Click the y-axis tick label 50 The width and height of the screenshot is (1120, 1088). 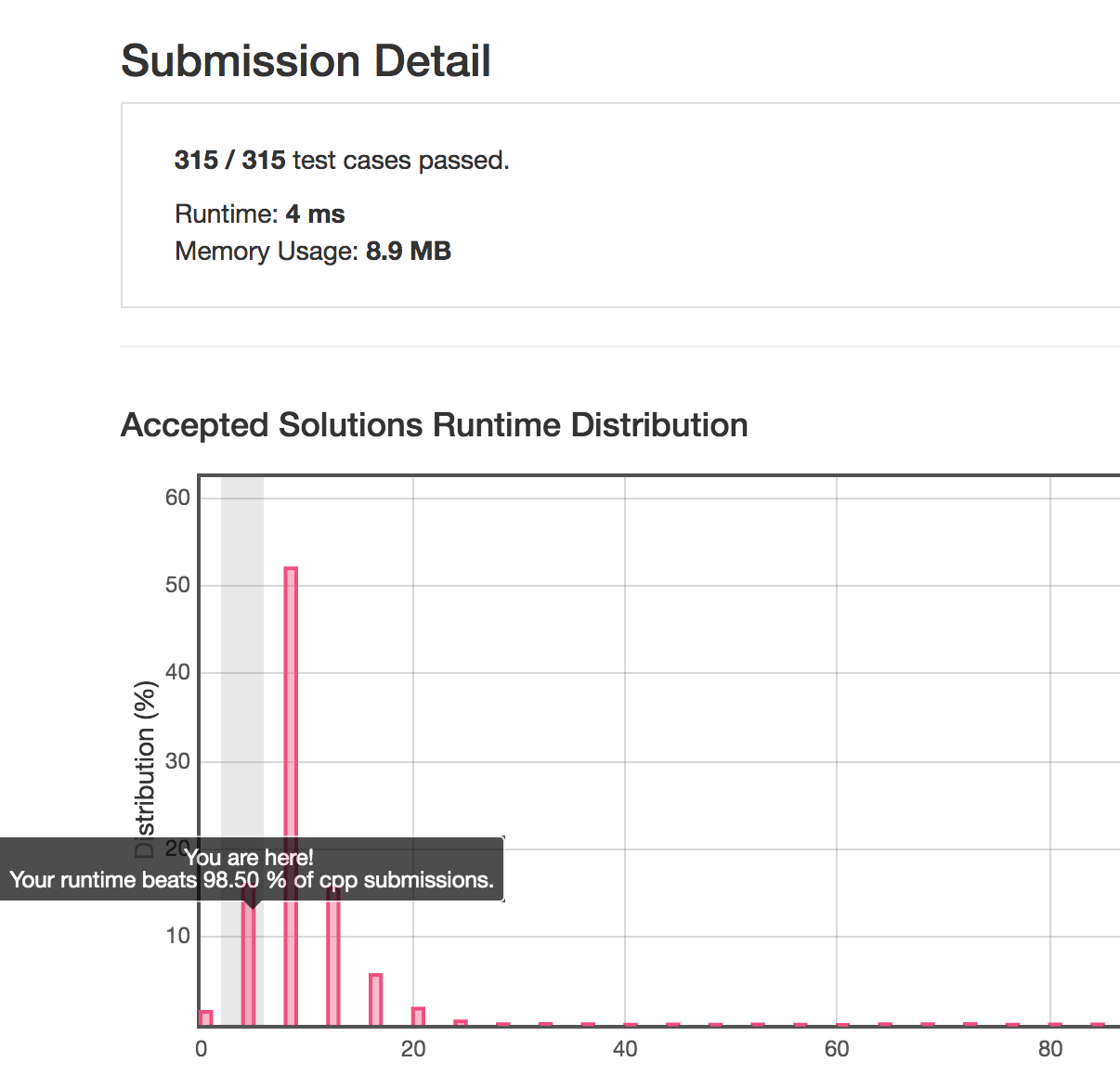coord(177,585)
